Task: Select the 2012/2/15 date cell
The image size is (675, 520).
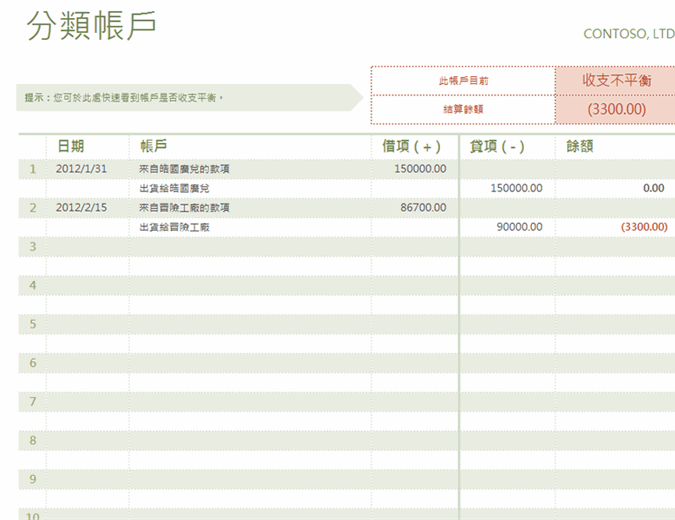Action: pyautogui.click(x=81, y=207)
